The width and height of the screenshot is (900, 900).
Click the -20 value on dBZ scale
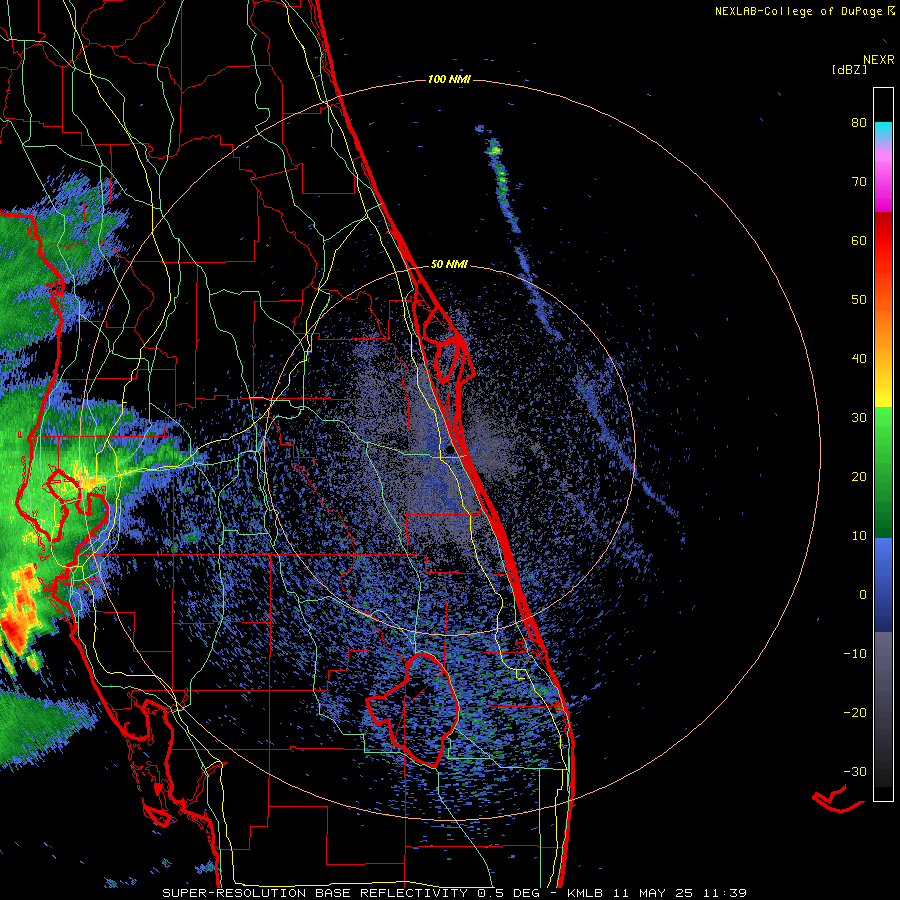pos(855,713)
